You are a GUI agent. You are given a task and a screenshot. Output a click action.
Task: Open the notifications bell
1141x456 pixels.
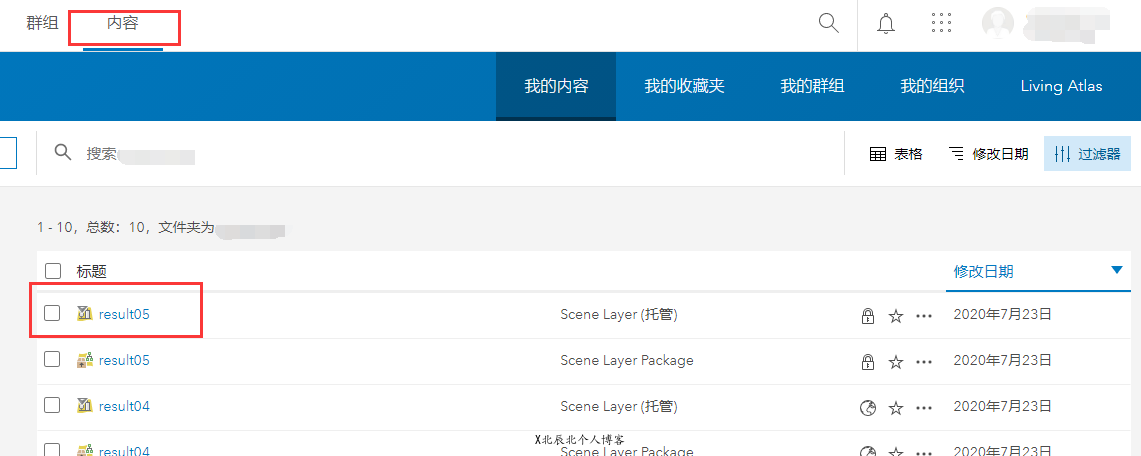(x=885, y=24)
